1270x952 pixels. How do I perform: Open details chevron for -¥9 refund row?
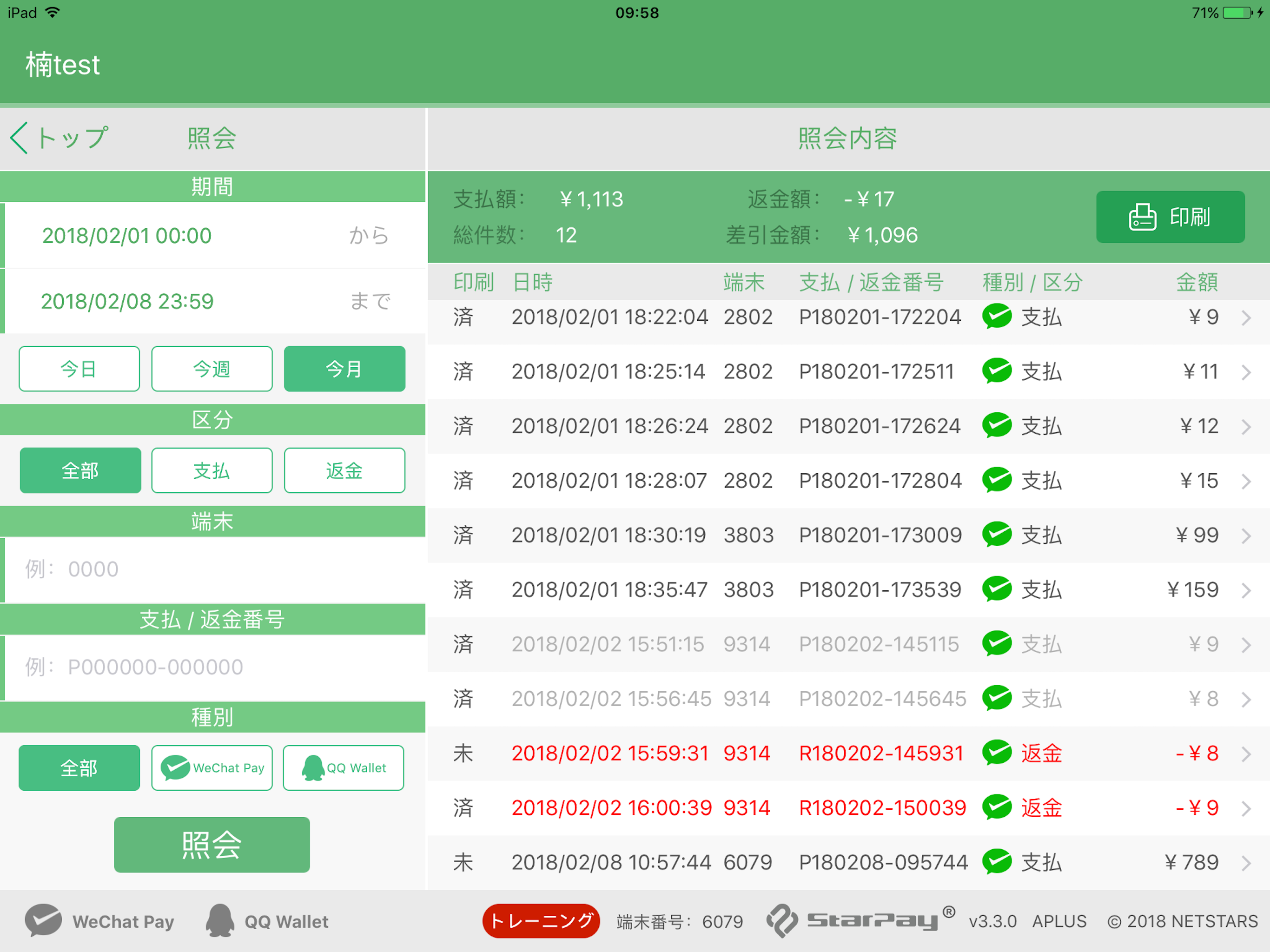coord(1246,808)
